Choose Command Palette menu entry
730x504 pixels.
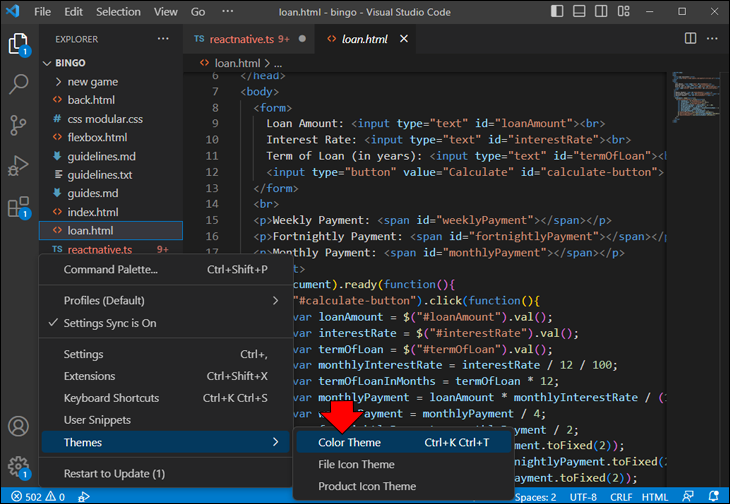click(x=165, y=269)
